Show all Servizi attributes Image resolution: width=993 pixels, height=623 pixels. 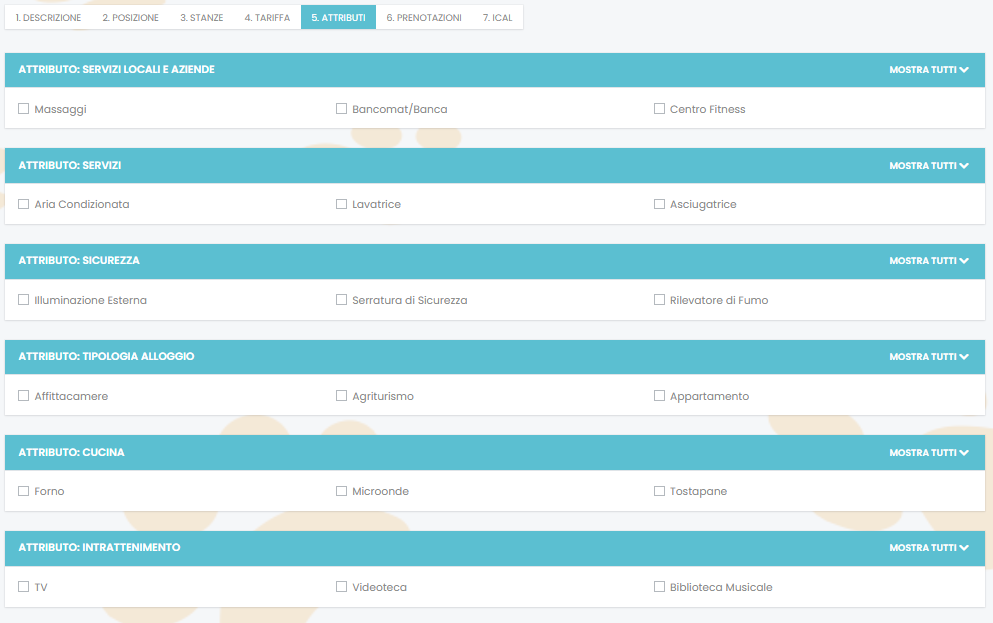[929, 166]
